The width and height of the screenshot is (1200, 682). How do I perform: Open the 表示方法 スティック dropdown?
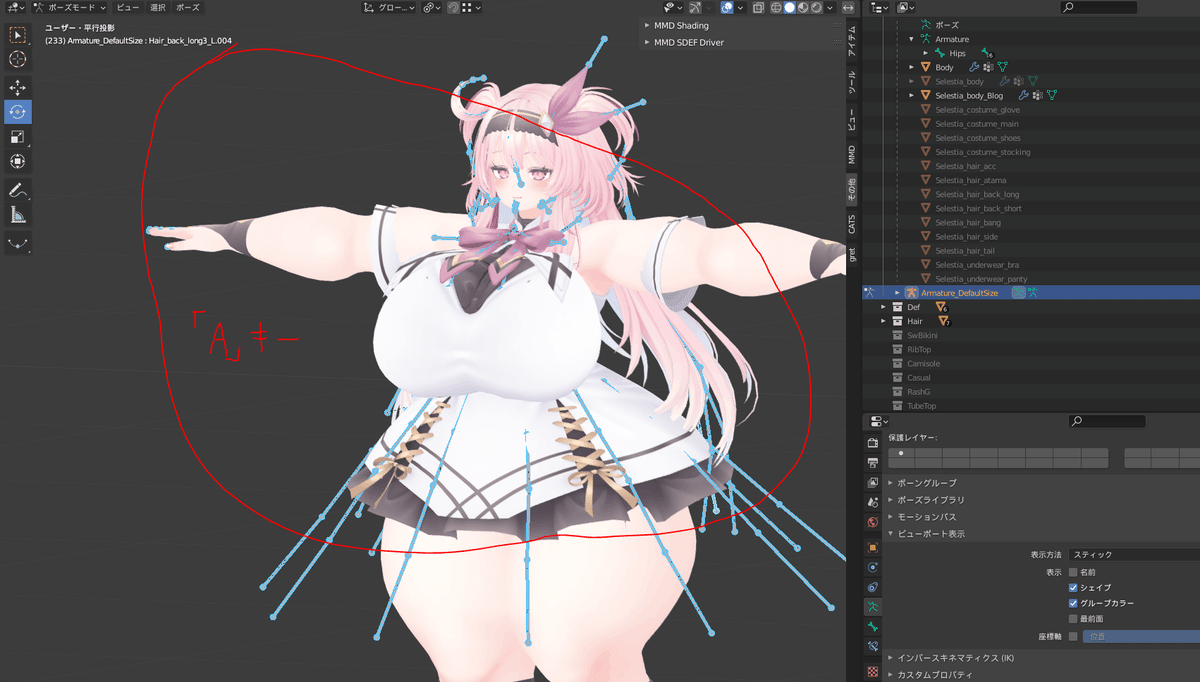pyautogui.click(x=1134, y=554)
